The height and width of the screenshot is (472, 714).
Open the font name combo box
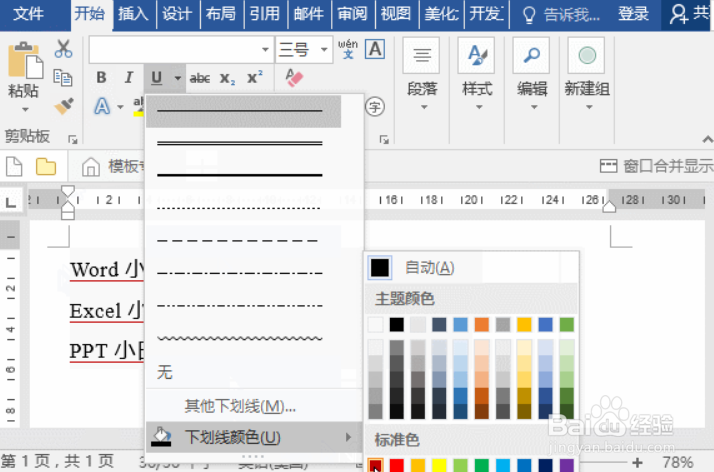tap(181, 49)
